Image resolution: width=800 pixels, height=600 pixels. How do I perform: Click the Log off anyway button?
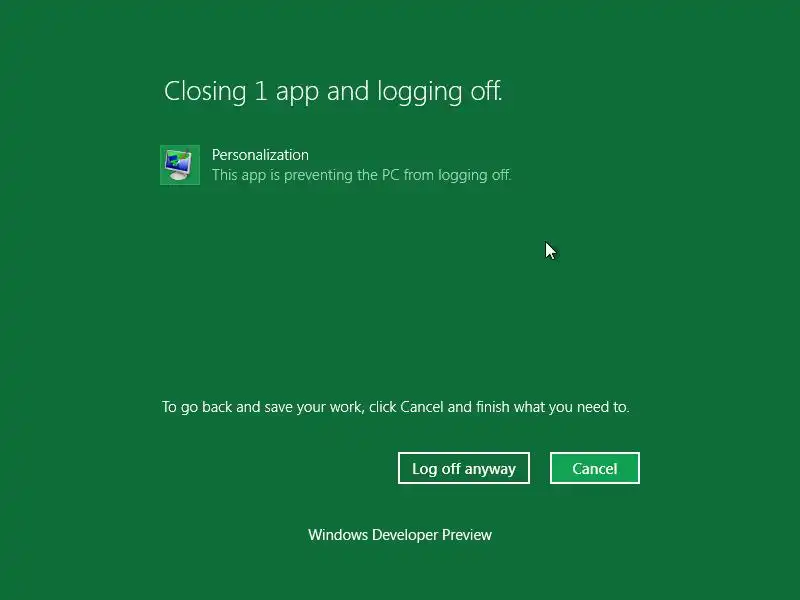pyautogui.click(x=464, y=468)
